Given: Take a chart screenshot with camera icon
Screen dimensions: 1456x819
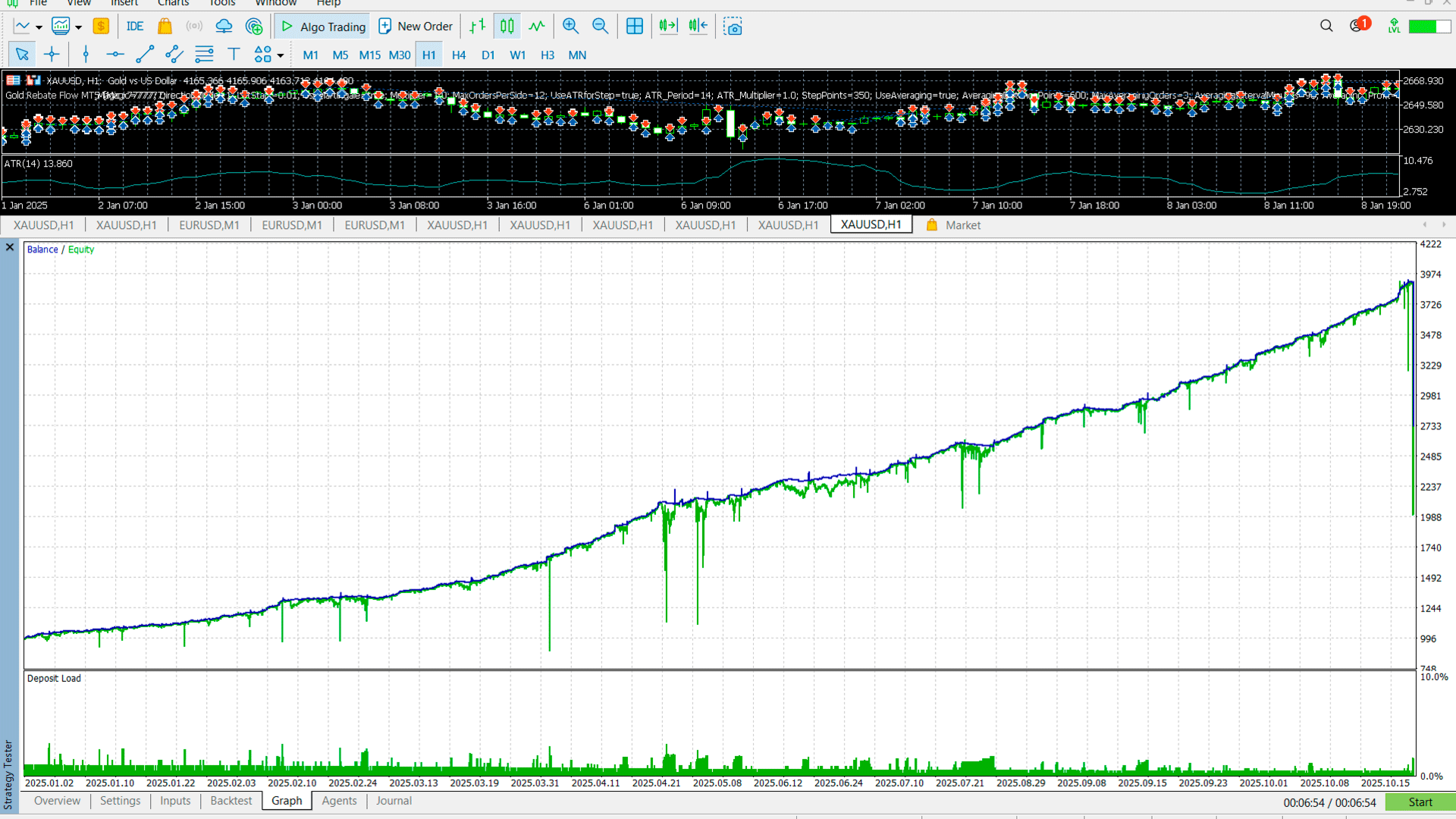Looking at the screenshot, I should tap(733, 27).
